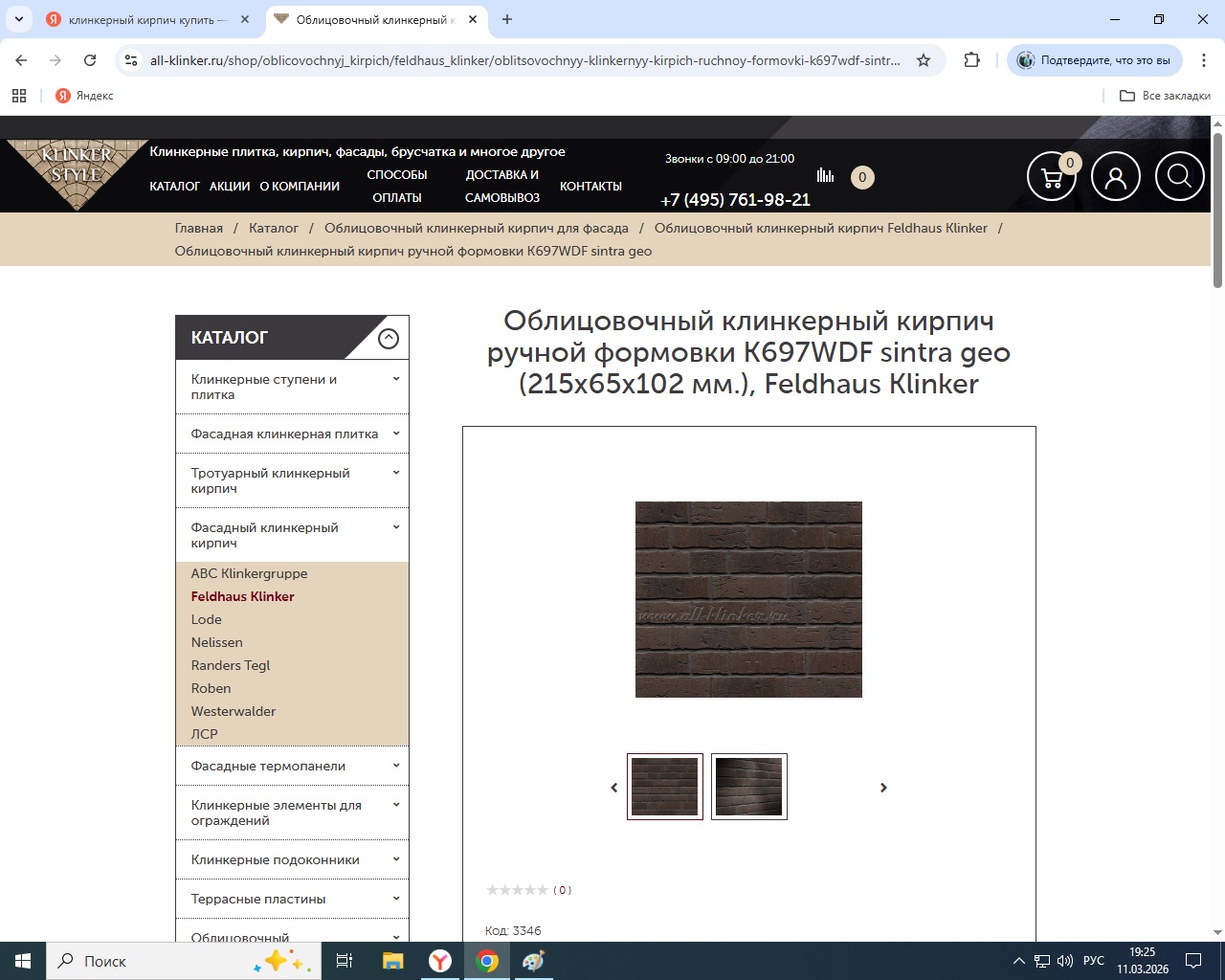
Task: Click the address bar URL field
Action: click(x=525, y=60)
